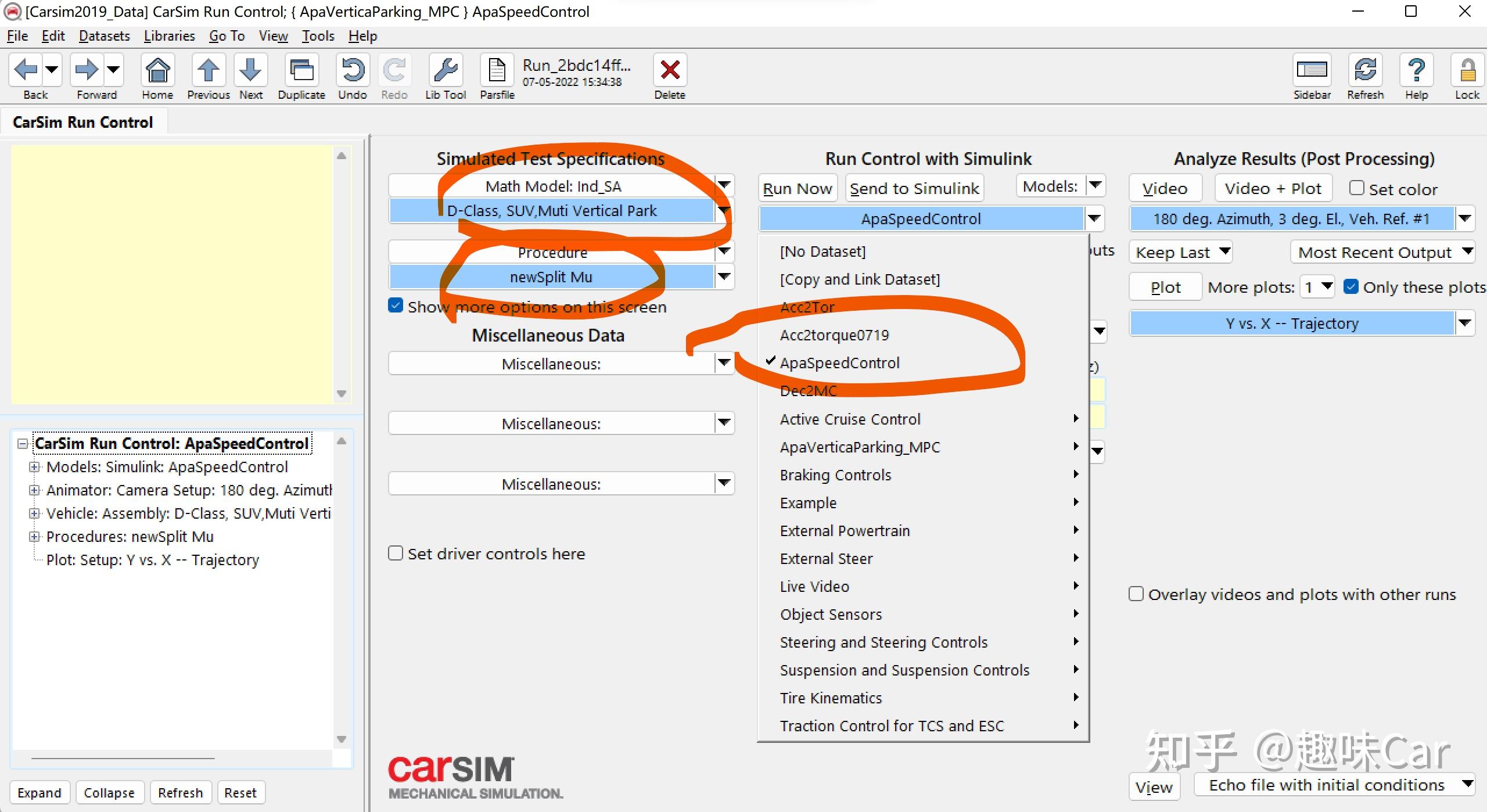The width and height of the screenshot is (1487, 812).
Task: Select ApaSpeedControl from the open menu
Action: click(x=840, y=362)
